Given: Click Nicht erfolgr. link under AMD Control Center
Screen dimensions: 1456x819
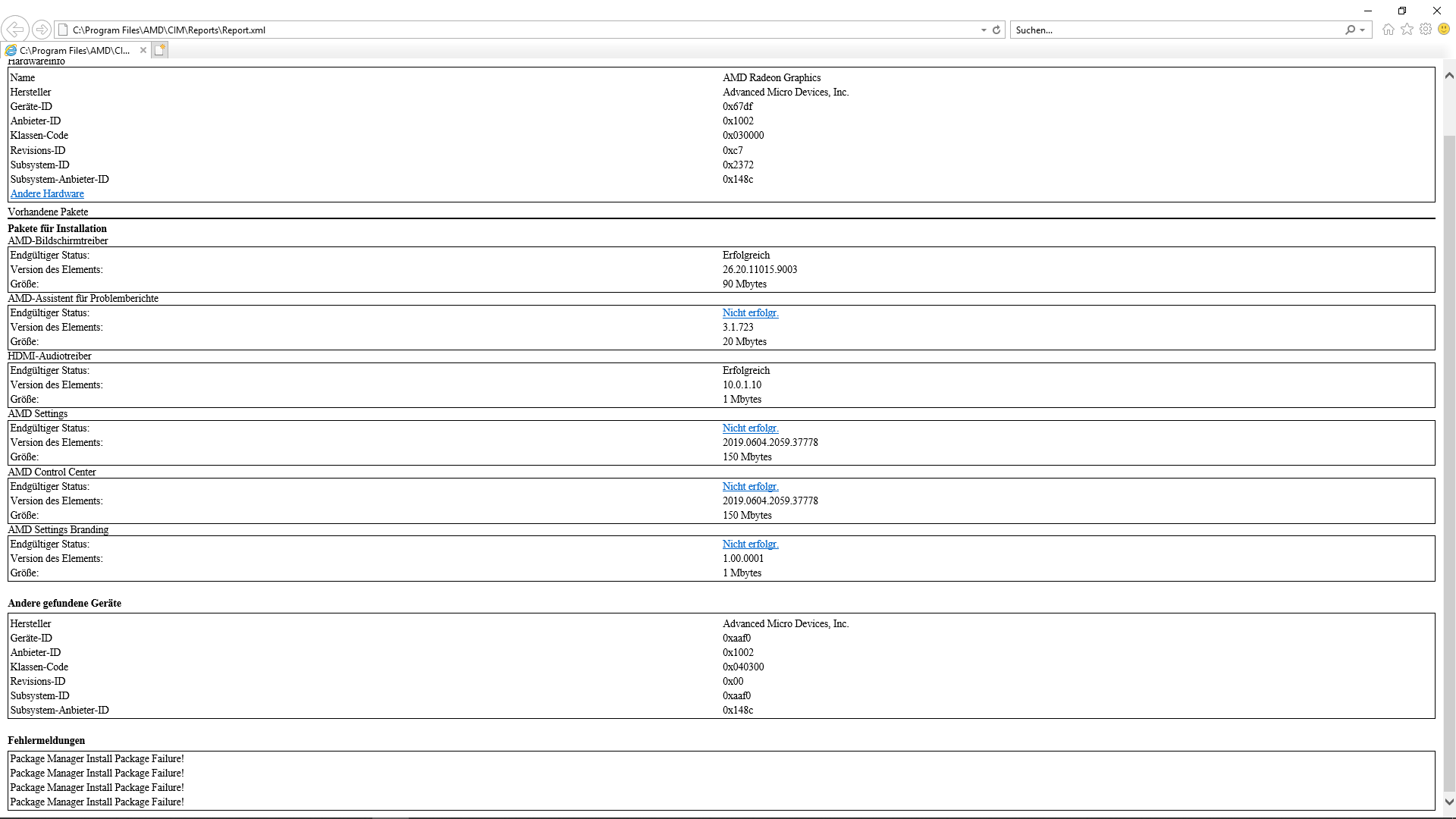Looking at the screenshot, I should (750, 487).
